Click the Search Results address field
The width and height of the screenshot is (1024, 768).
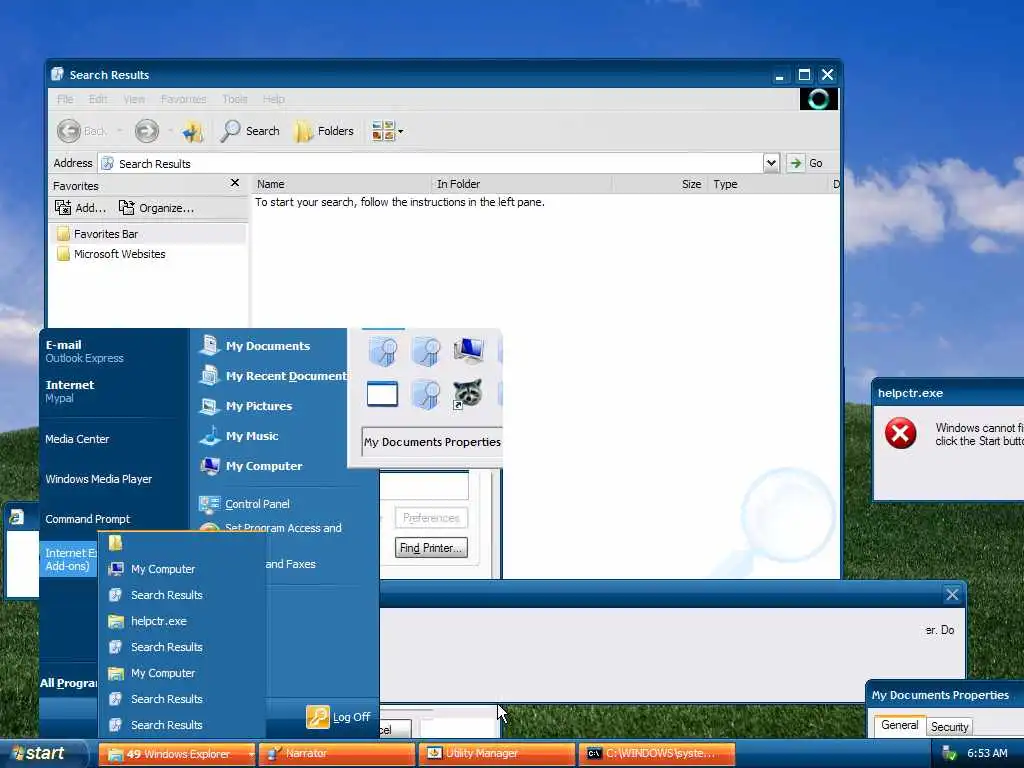[x=430, y=163]
